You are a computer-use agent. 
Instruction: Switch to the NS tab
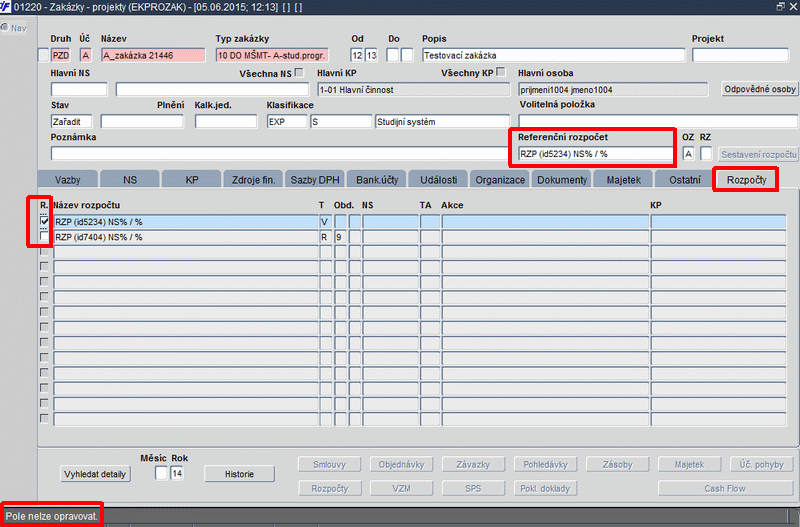[130, 180]
